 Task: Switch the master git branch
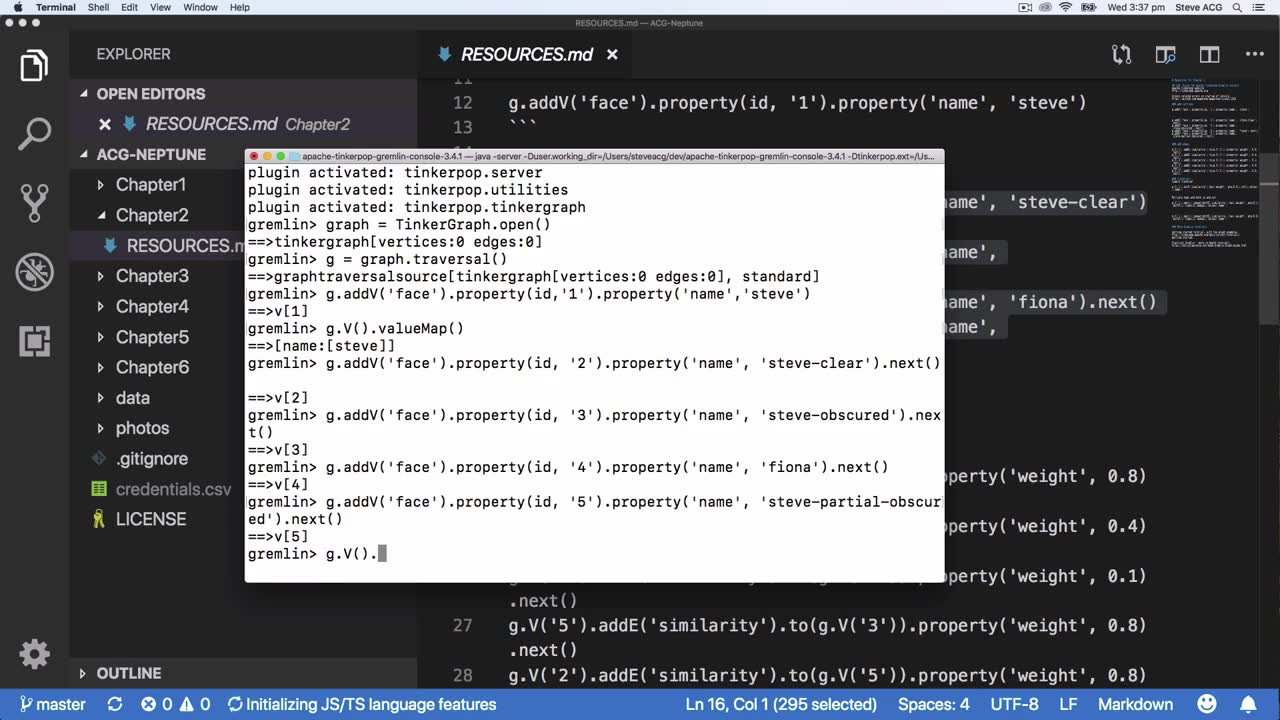click(53, 704)
